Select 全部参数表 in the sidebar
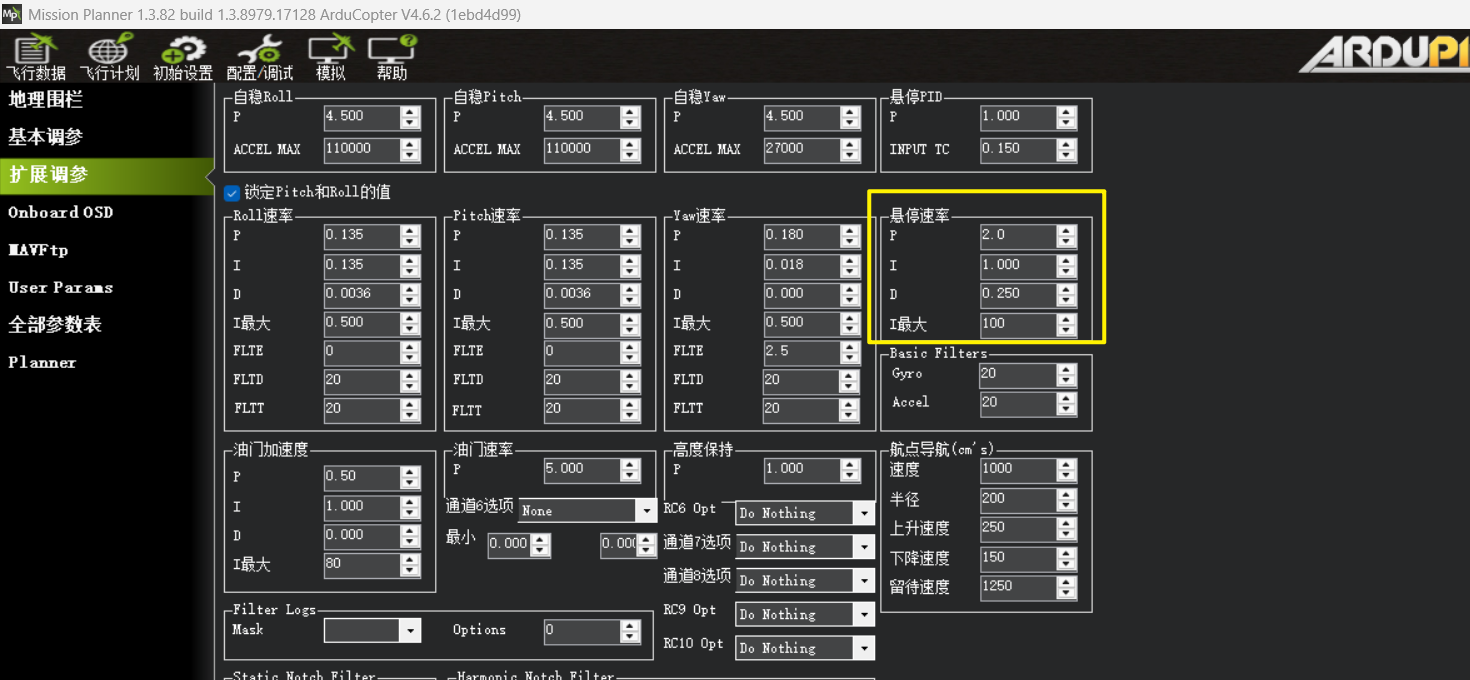The width and height of the screenshot is (1470, 680). 55,325
